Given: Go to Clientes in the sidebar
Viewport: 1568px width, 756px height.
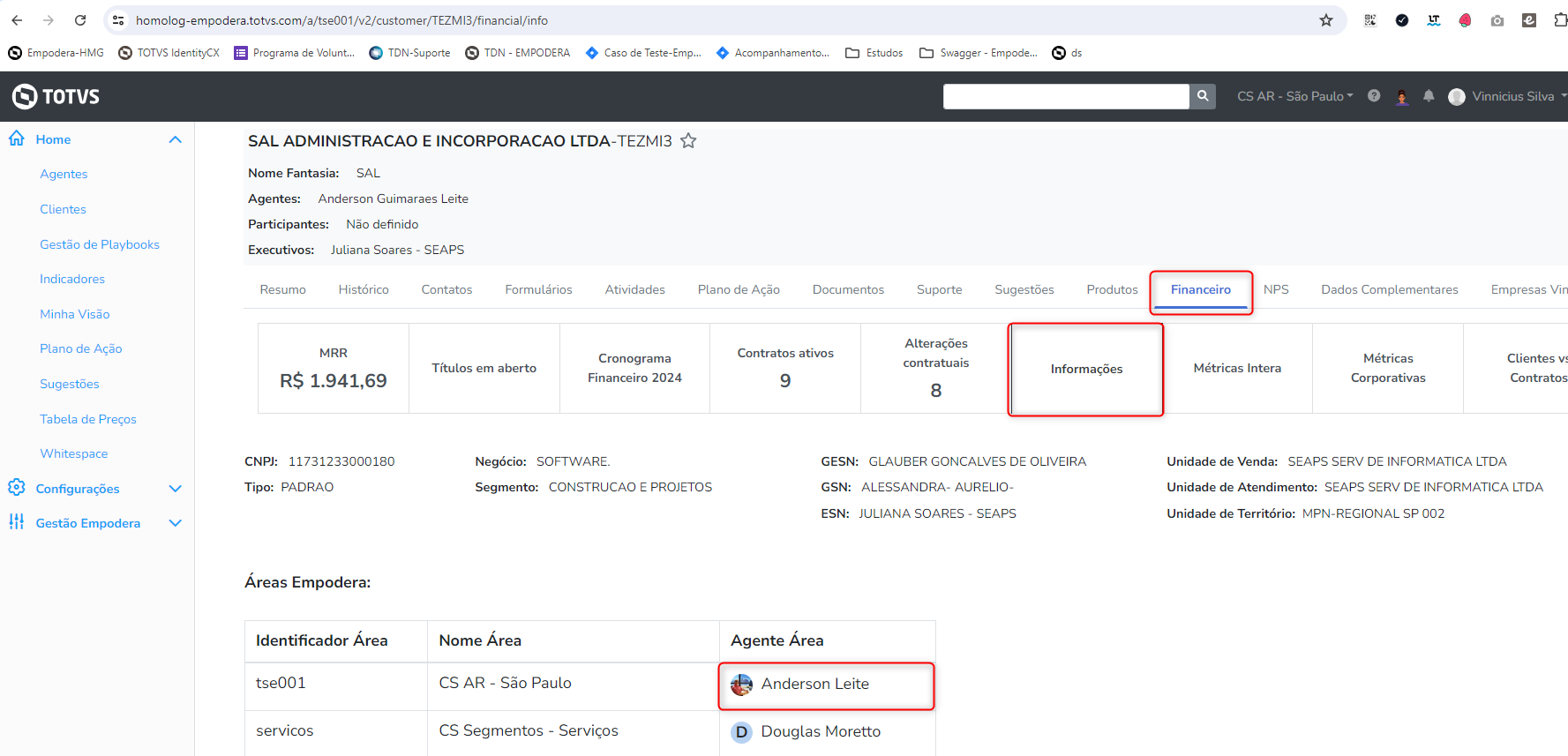Looking at the screenshot, I should coord(63,209).
